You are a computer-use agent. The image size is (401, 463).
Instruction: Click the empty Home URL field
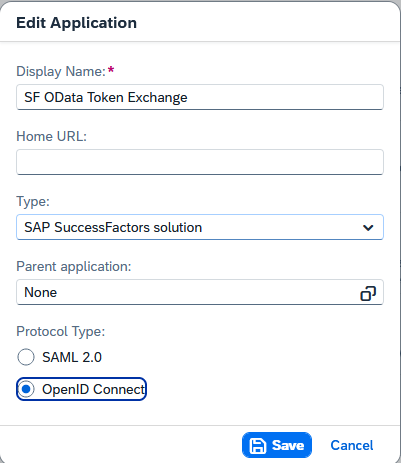(x=200, y=162)
